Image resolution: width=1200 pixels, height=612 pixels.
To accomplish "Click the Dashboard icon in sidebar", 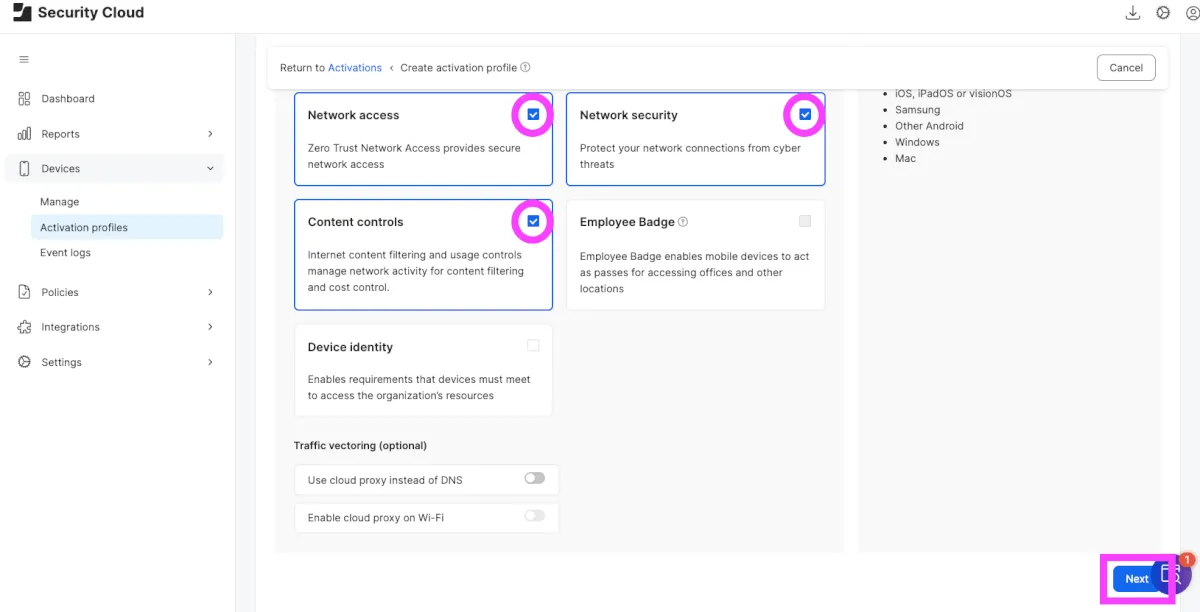I will point(24,99).
